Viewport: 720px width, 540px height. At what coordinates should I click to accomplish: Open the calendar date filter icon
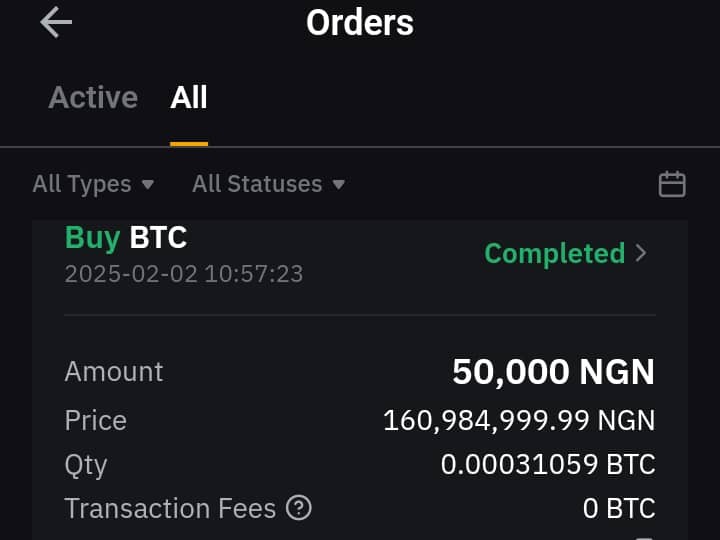tap(672, 184)
